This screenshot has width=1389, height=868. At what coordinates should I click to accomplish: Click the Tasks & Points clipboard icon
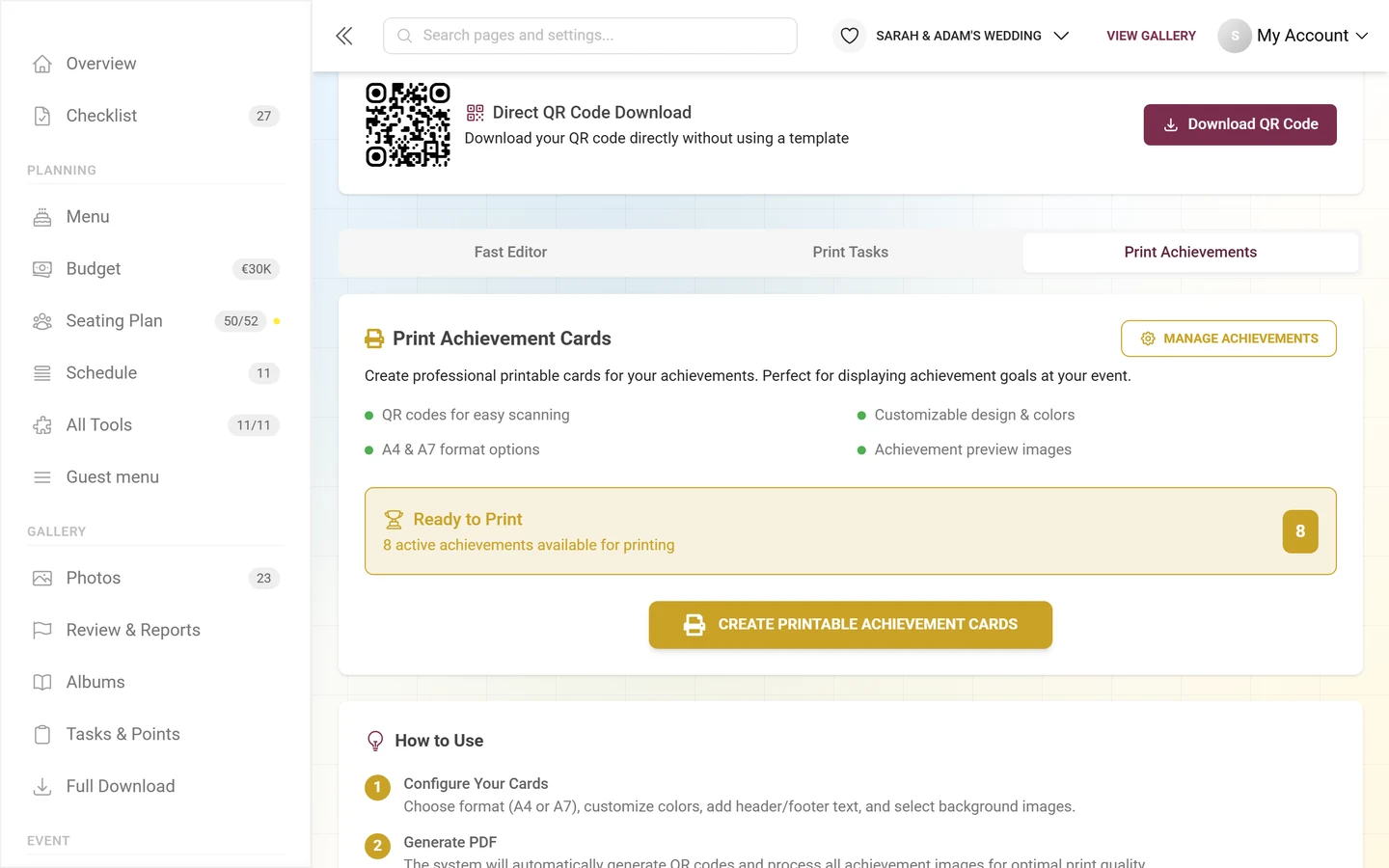click(x=42, y=735)
